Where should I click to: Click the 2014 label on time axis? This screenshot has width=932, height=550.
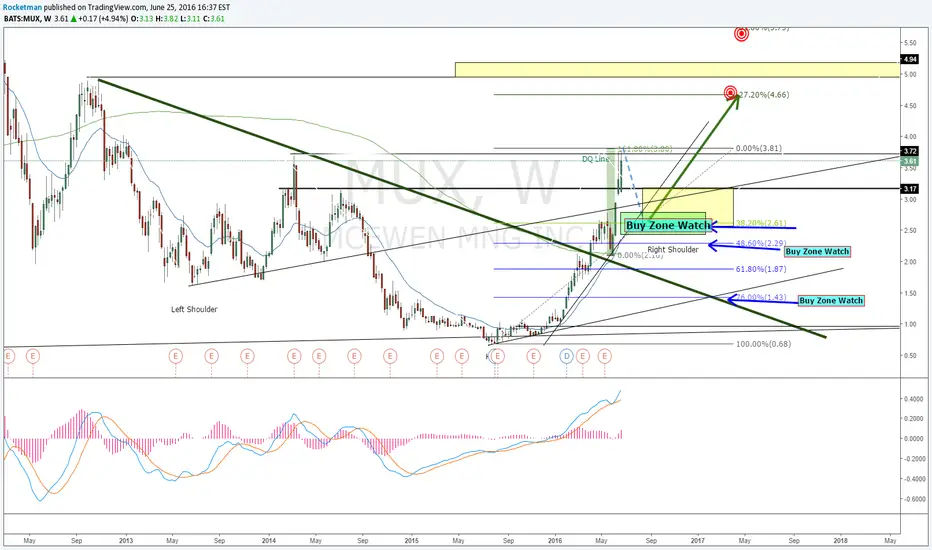click(269, 540)
